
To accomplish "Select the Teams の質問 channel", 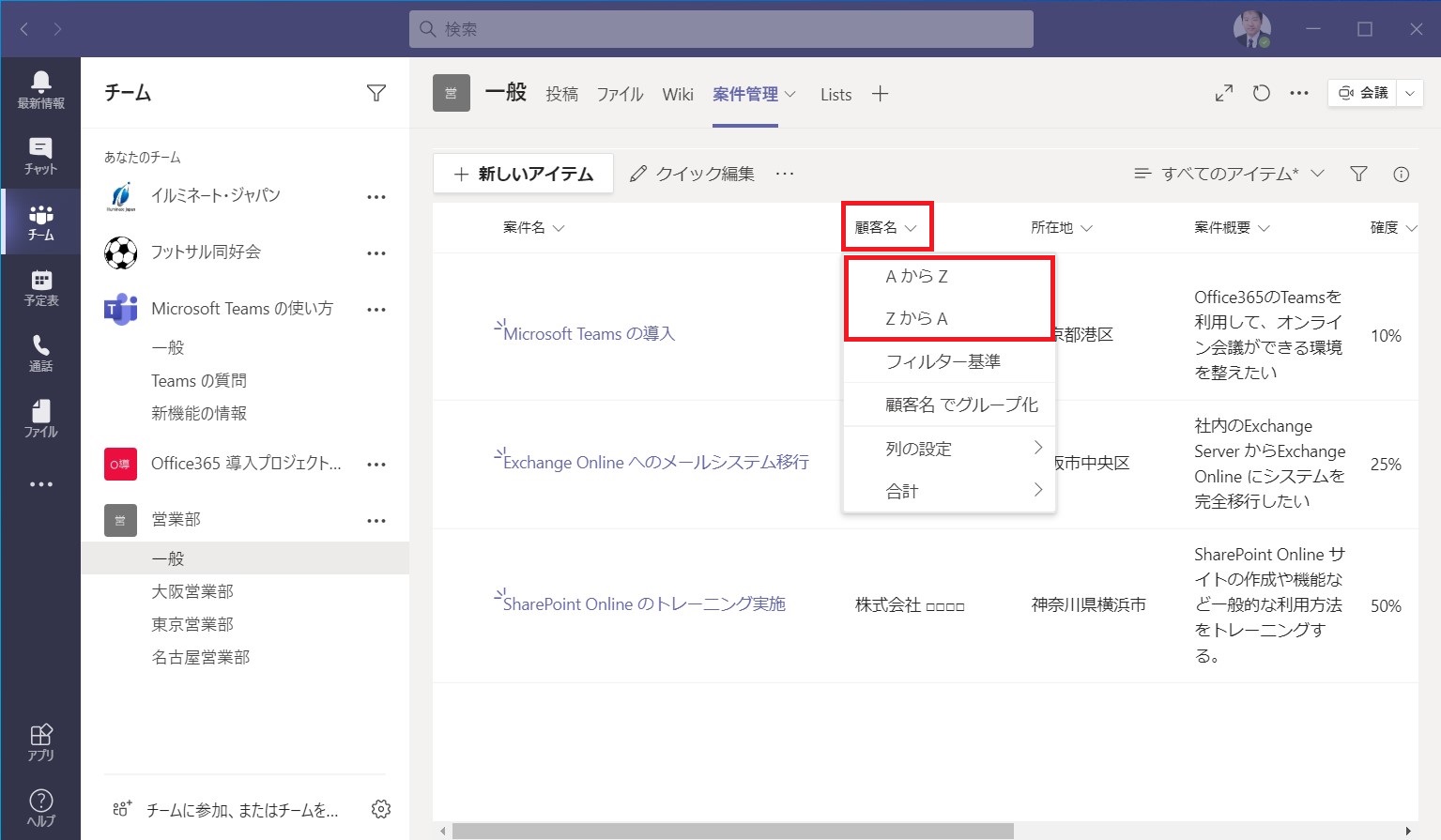I will 199,380.
